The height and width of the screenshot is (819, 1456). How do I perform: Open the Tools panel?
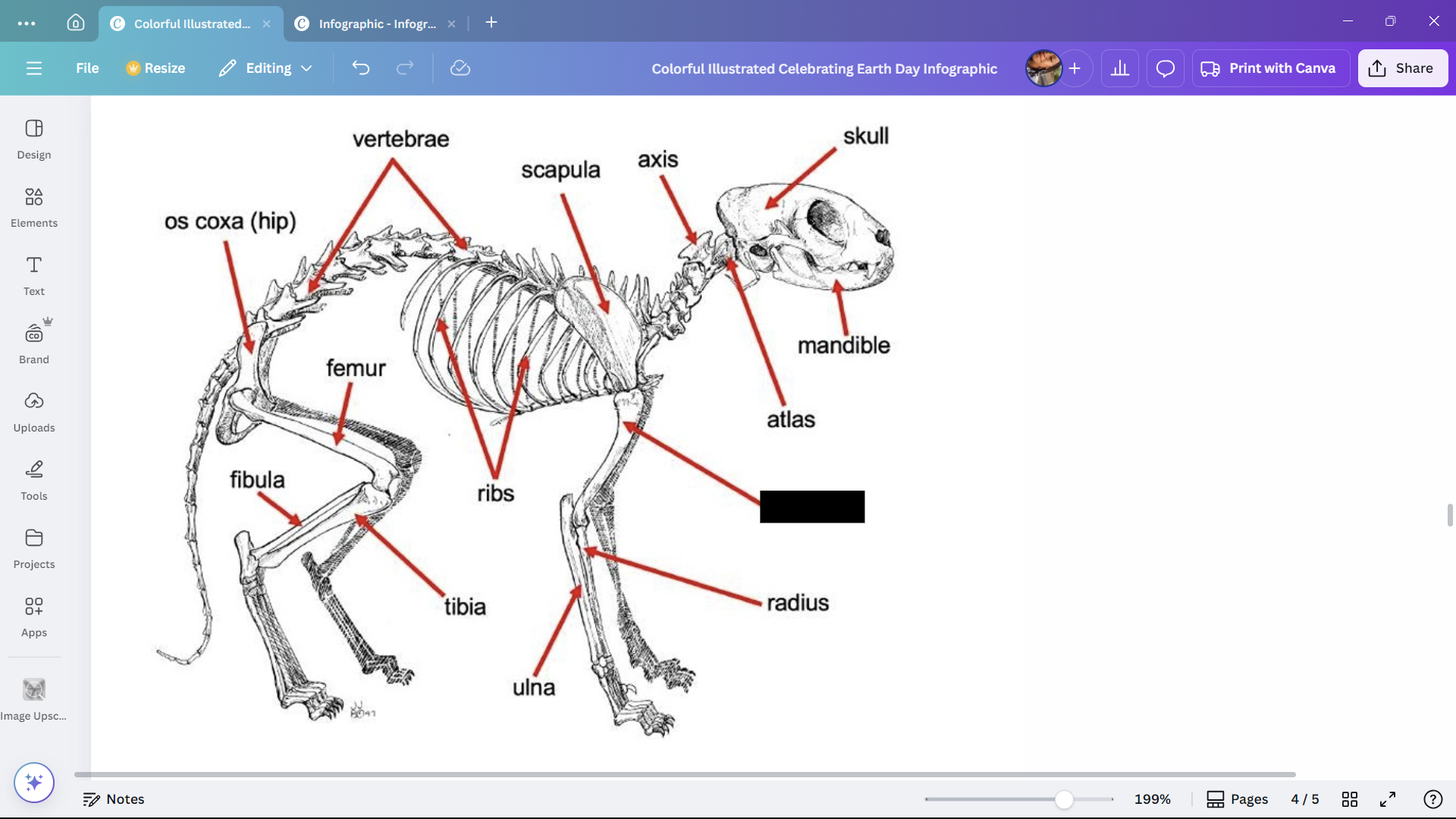[34, 481]
